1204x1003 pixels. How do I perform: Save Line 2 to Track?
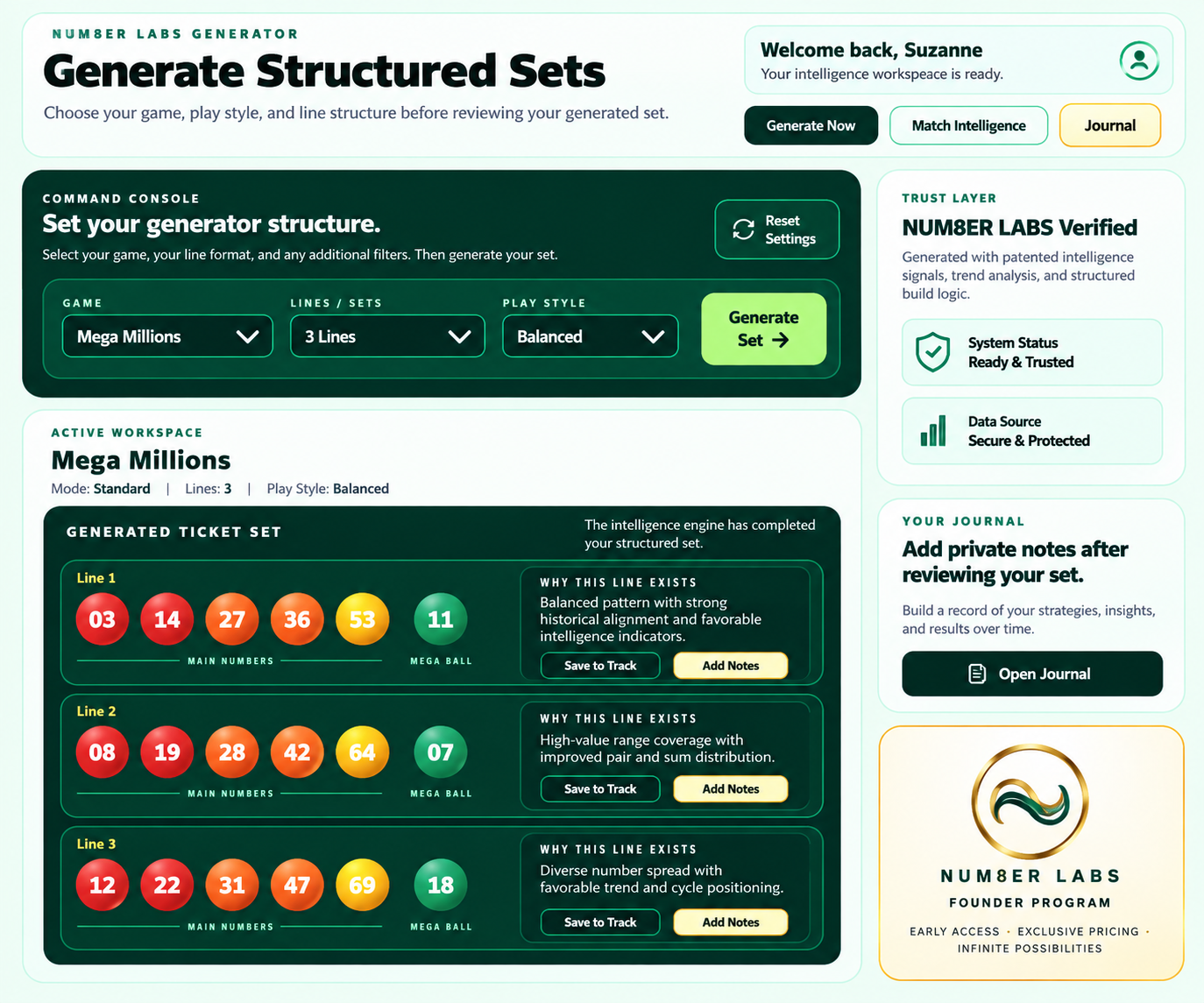pyautogui.click(x=600, y=789)
